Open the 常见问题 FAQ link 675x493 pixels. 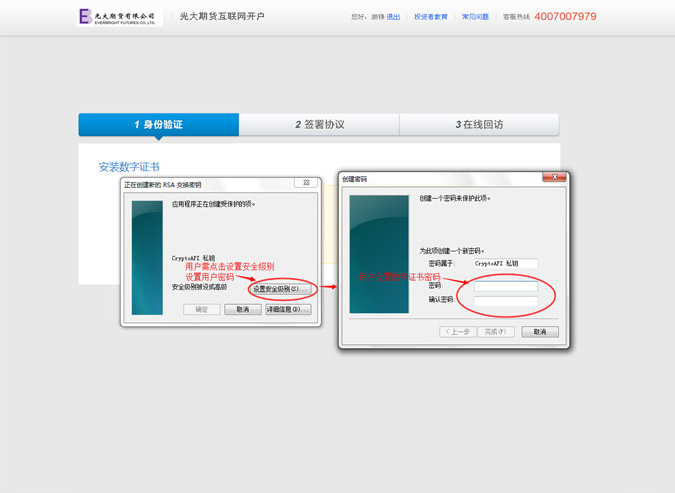coord(475,17)
